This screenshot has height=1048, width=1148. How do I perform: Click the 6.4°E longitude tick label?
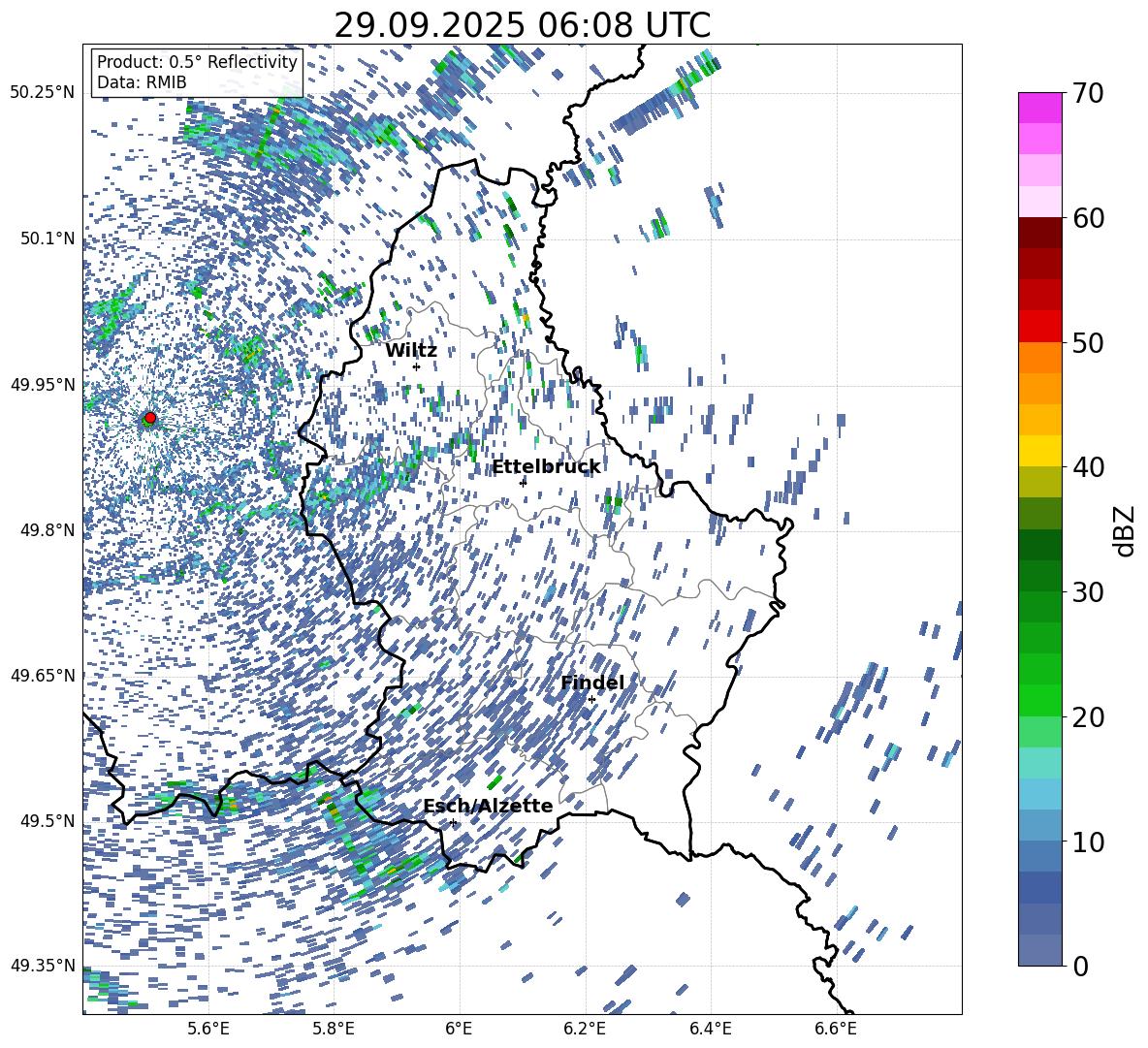point(710,1029)
